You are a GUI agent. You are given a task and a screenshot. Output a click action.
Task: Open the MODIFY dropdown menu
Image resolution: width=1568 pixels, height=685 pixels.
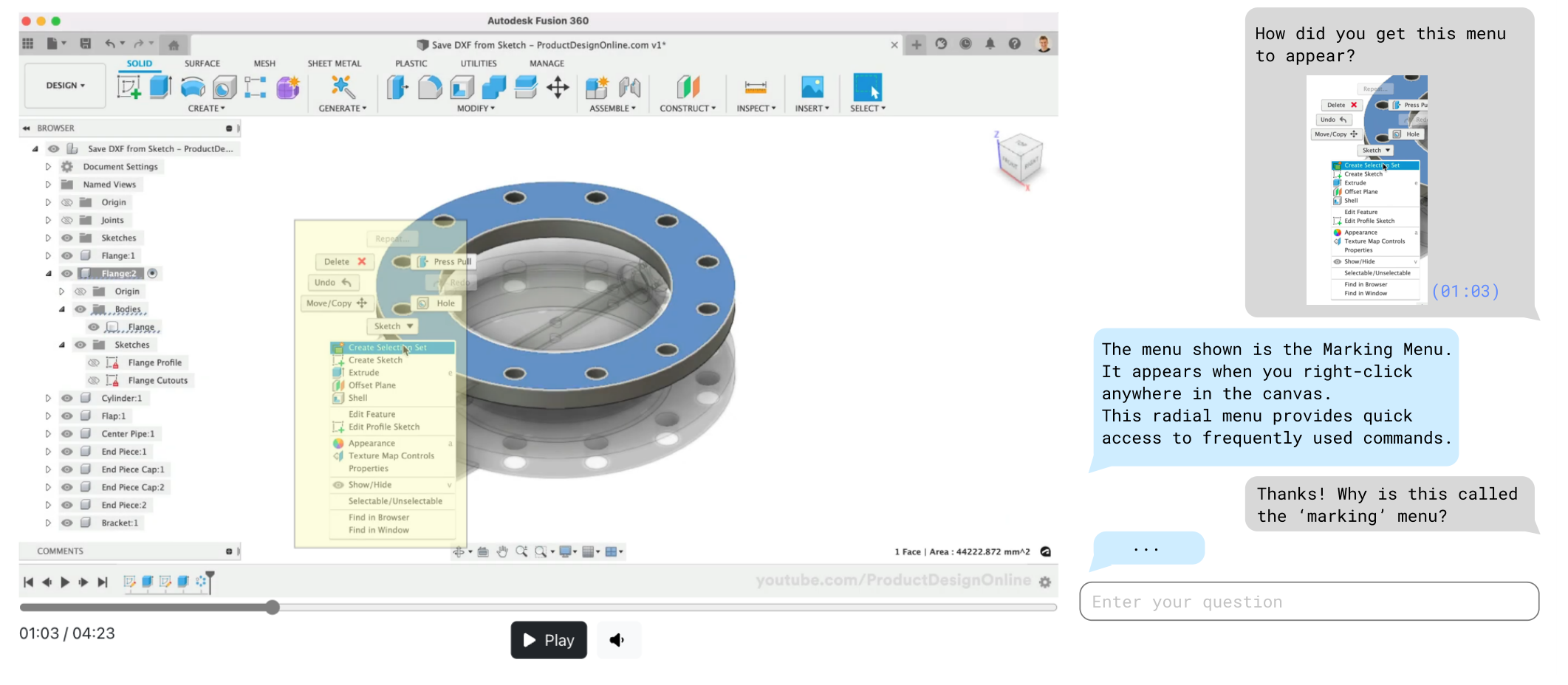(x=476, y=109)
